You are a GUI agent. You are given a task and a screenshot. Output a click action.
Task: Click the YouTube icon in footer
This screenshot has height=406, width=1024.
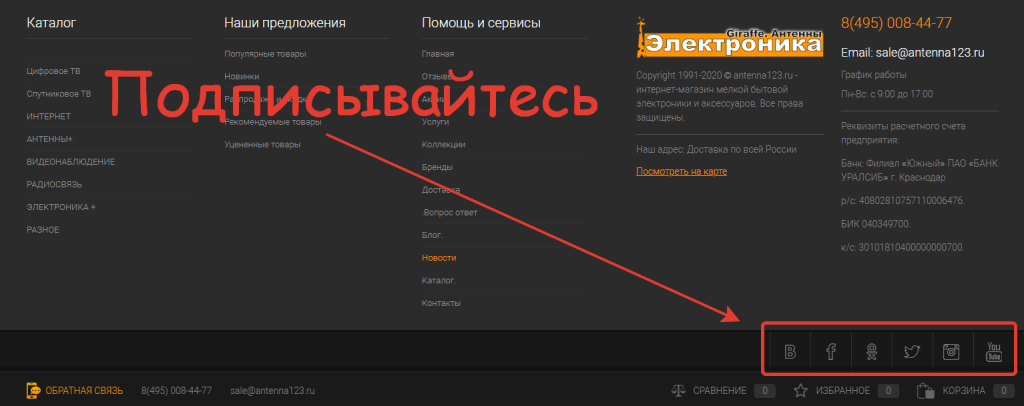click(x=994, y=351)
